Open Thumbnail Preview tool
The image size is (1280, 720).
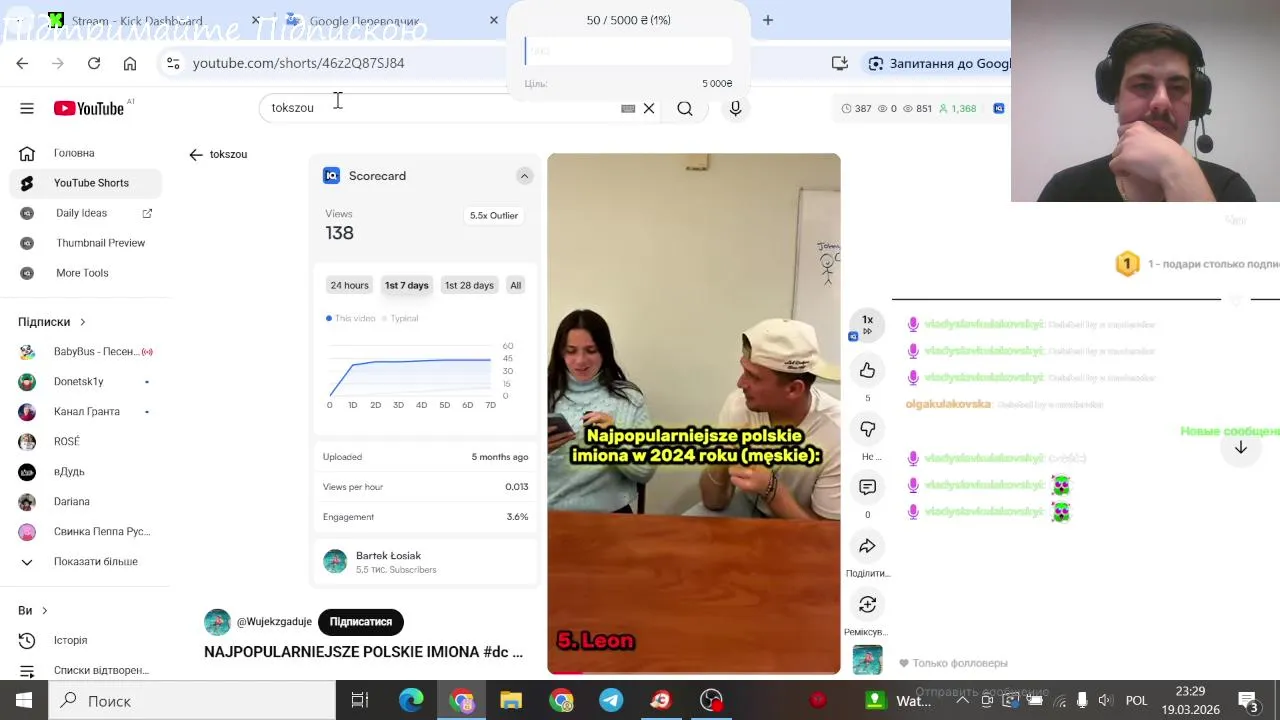pos(85,243)
